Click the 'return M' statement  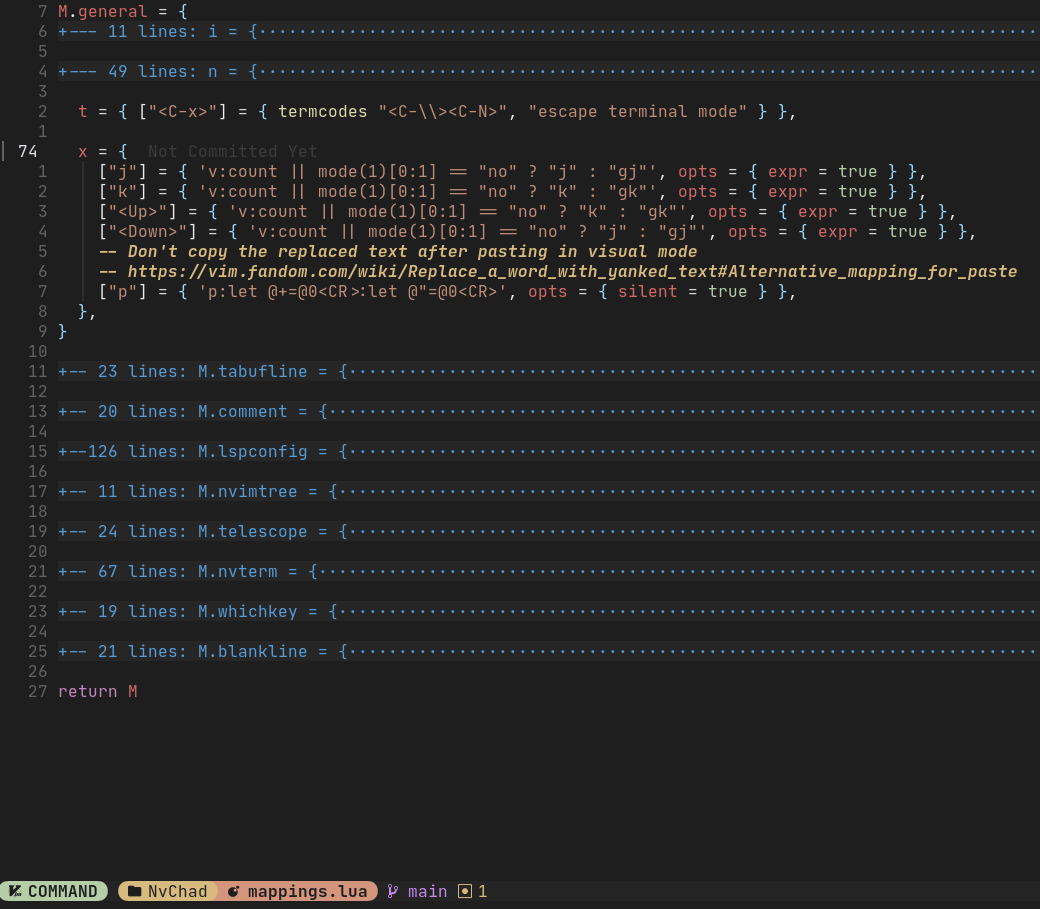98,691
